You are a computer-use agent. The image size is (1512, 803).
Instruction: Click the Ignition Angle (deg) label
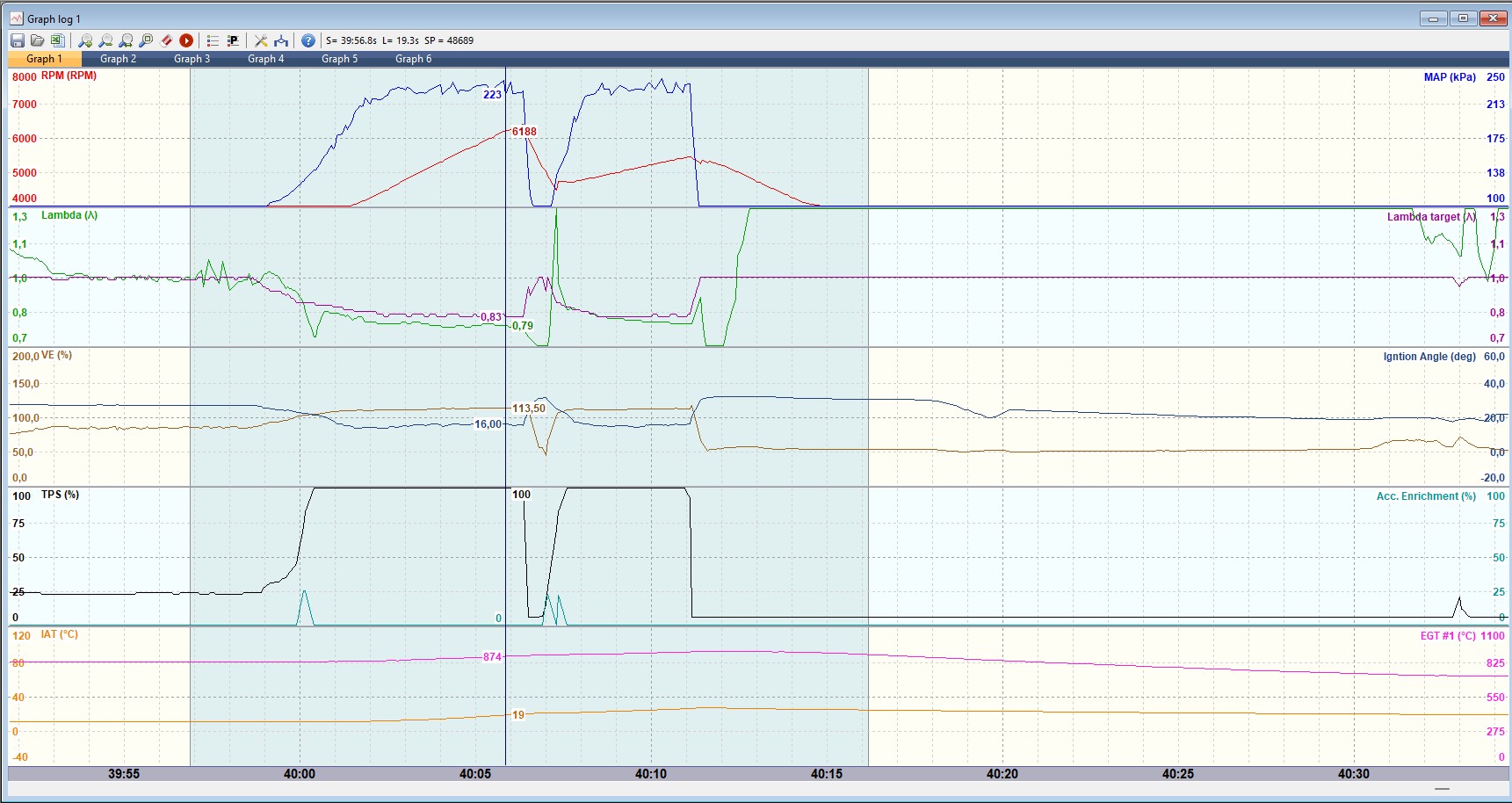tap(1429, 357)
